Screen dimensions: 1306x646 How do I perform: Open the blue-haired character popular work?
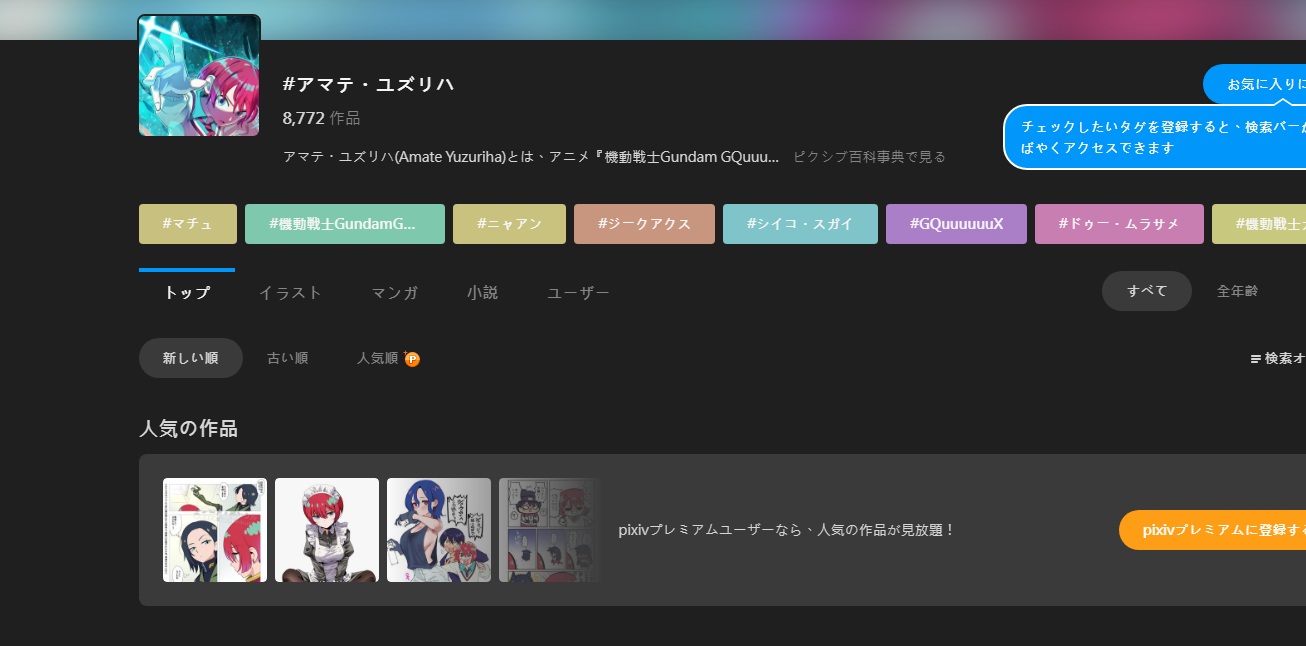point(439,530)
